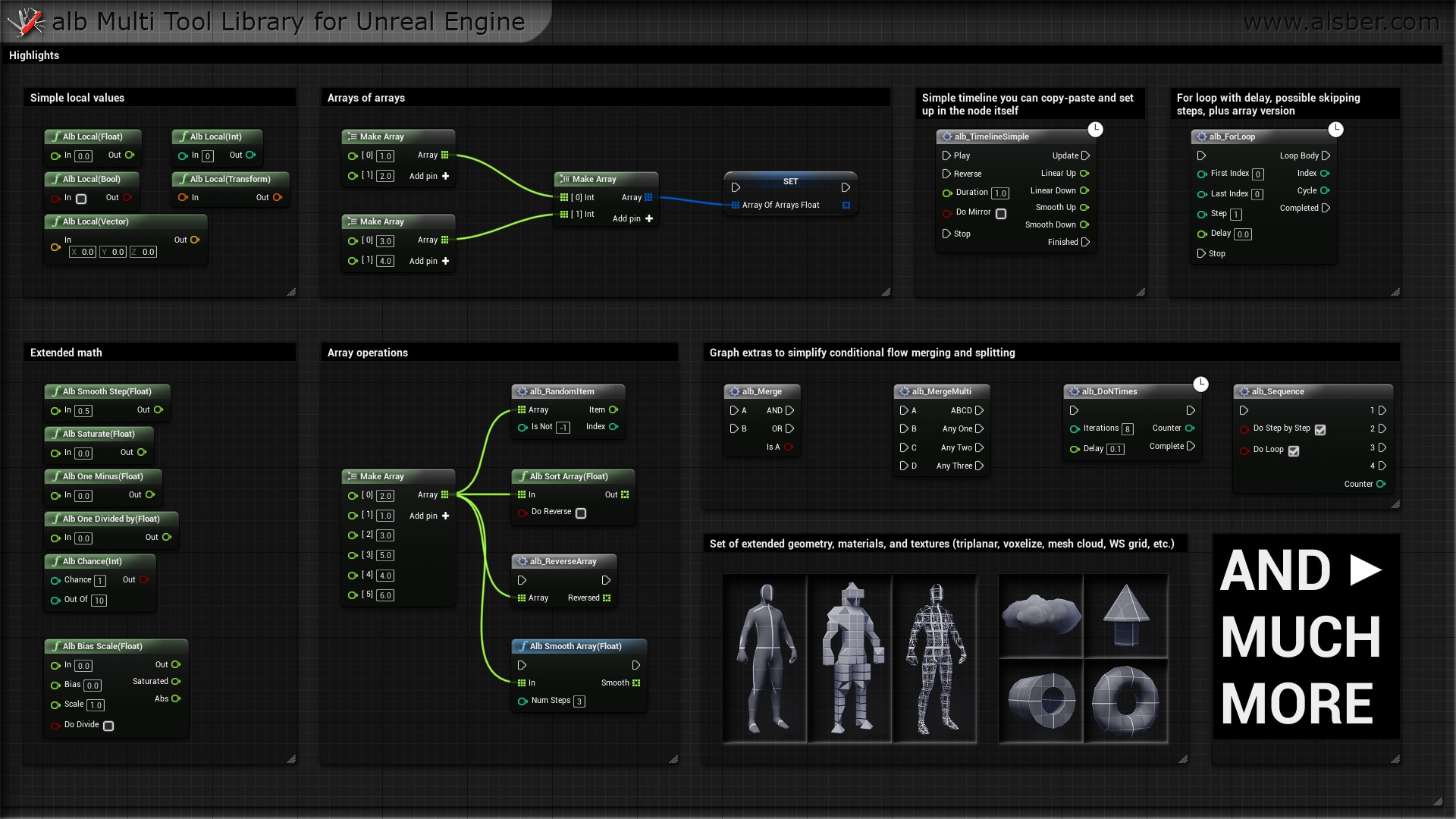Click the gear icon in alb_Sequence header
Image resolution: width=1456 pixels, height=819 pixels.
(1243, 391)
